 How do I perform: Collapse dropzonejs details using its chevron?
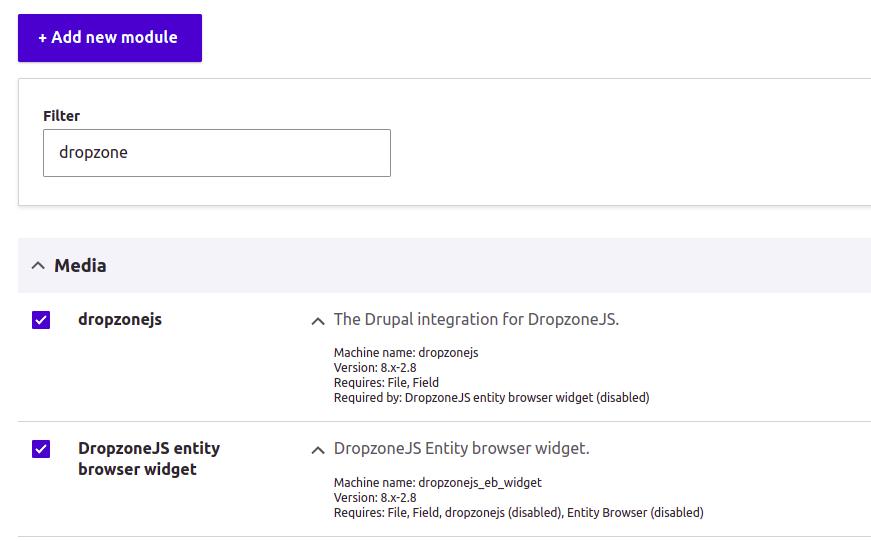pyautogui.click(x=317, y=321)
